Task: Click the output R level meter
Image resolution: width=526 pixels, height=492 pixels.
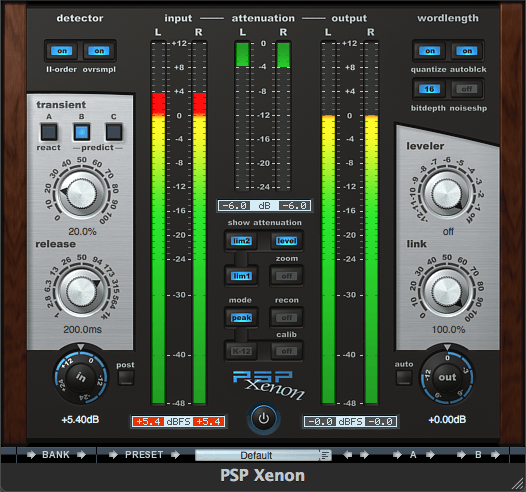Action: (x=371, y=222)
